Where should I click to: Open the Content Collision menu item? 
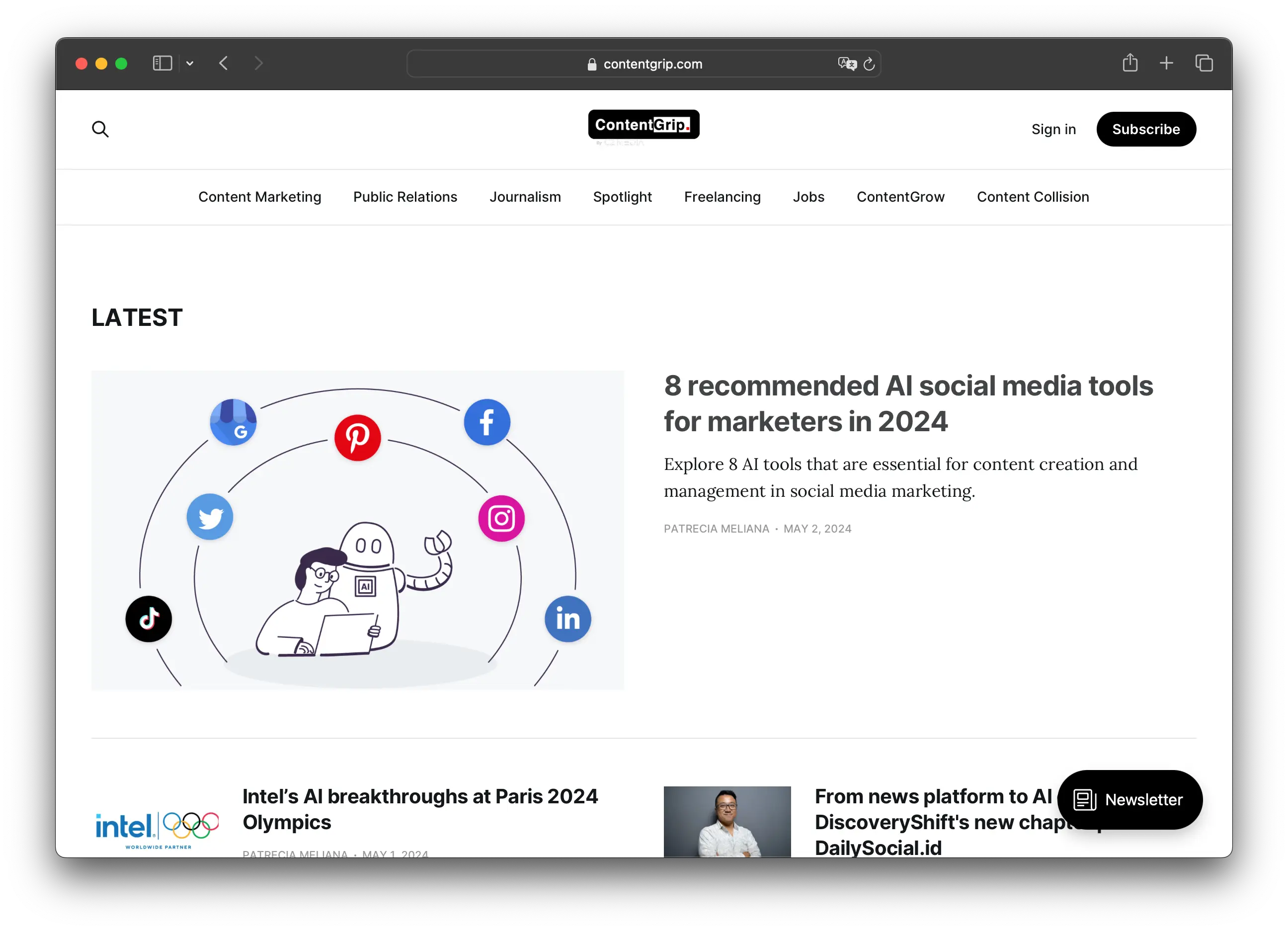1033,197
